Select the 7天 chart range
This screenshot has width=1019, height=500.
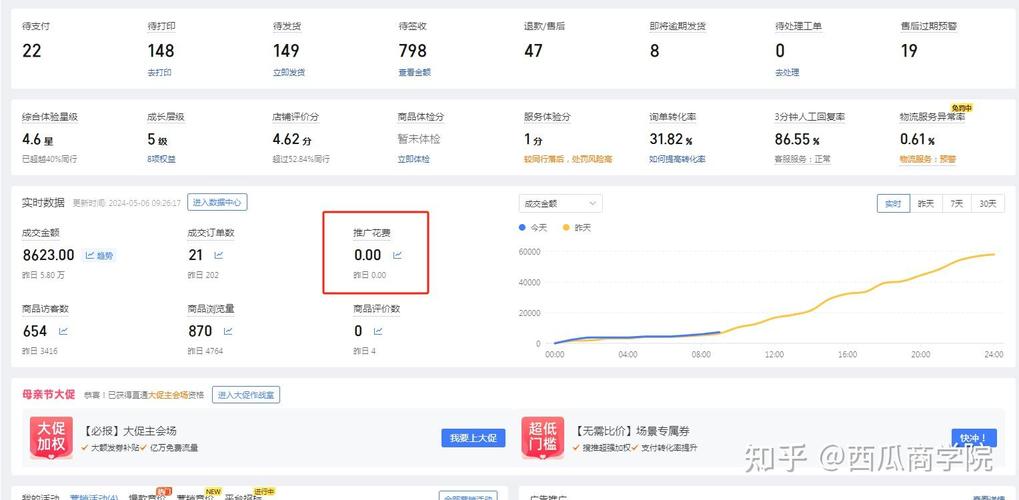(957, 203)
